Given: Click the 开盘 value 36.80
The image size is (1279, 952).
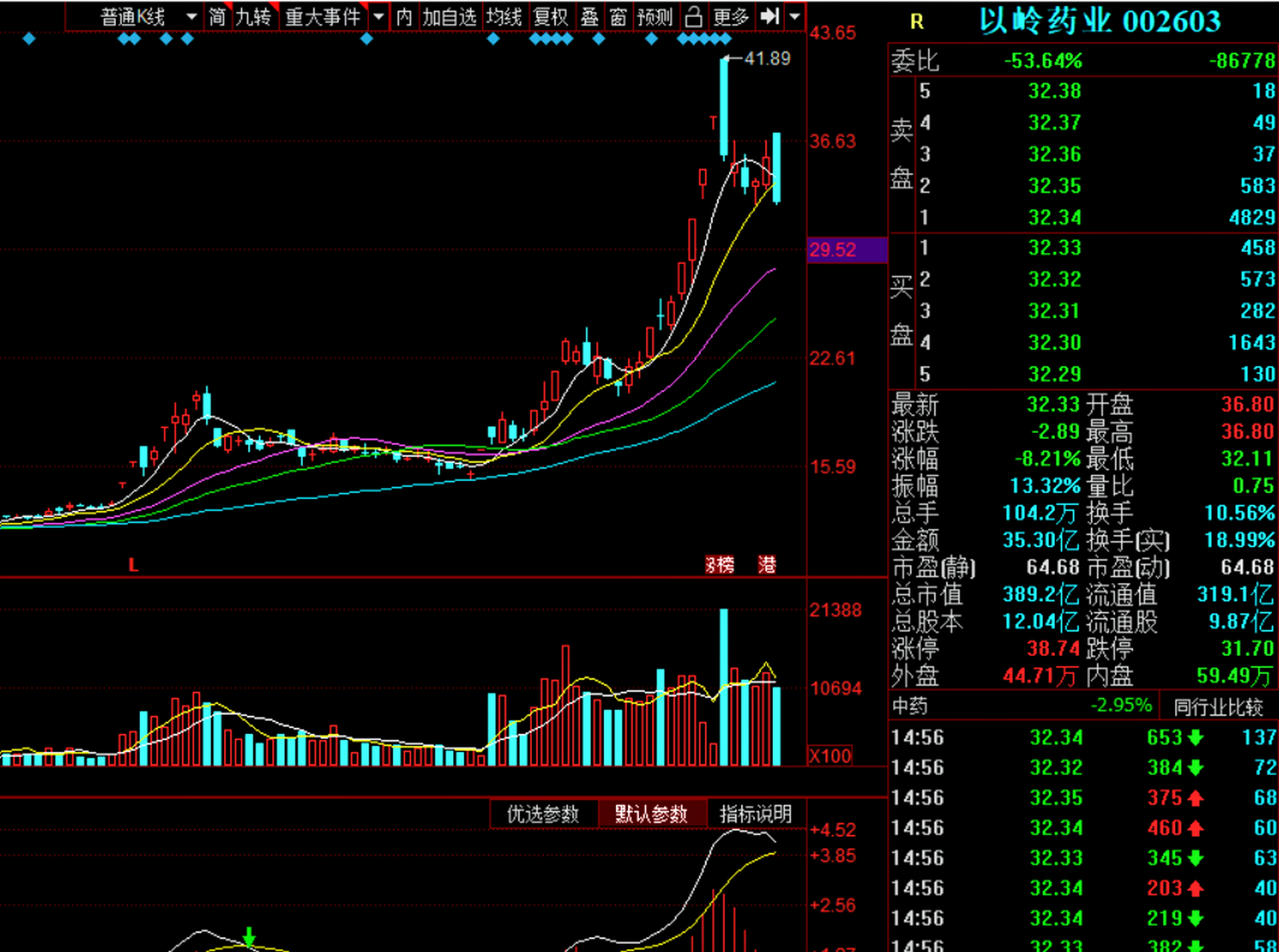Looking at the screenshot, I should coord(1248,405).
